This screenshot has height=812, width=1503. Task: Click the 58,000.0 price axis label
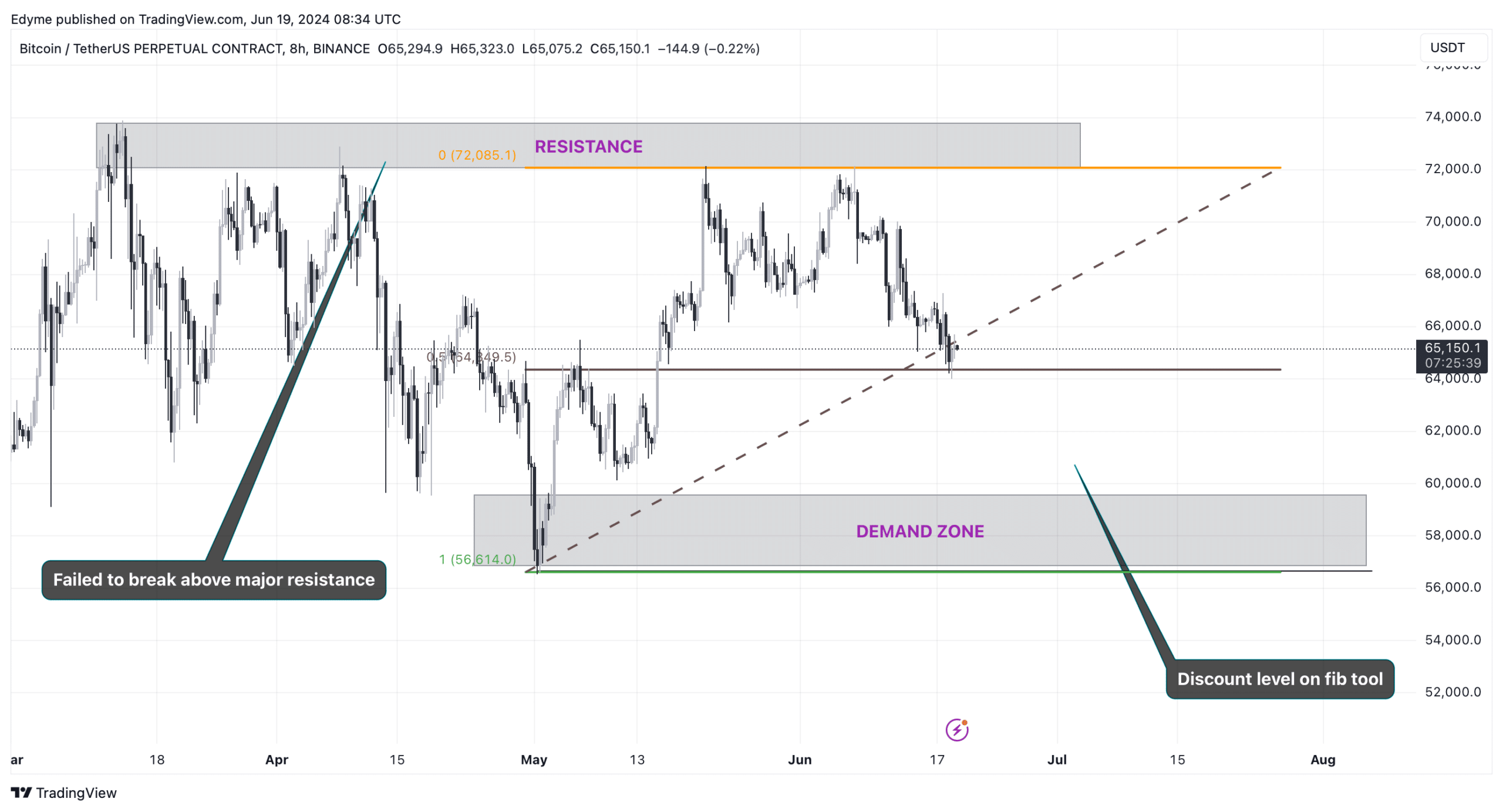click(x=1453, y=535)
